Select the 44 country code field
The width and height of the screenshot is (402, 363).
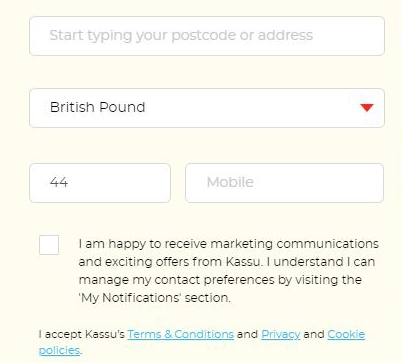click(x=100, y=183)
